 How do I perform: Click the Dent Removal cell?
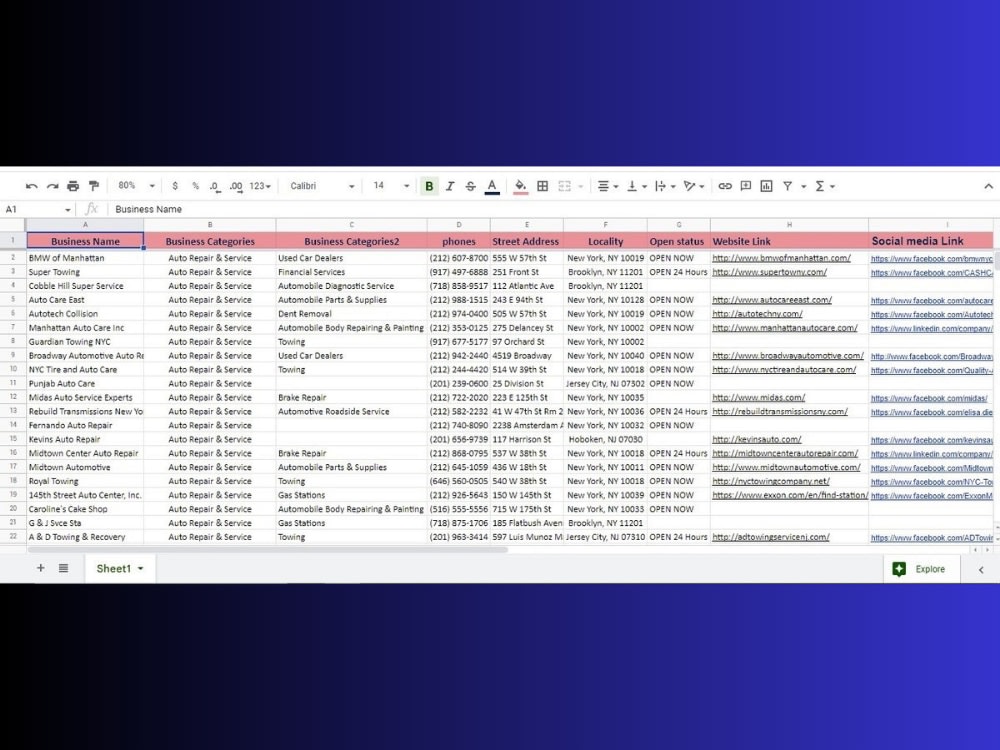[x=351, y=314]
